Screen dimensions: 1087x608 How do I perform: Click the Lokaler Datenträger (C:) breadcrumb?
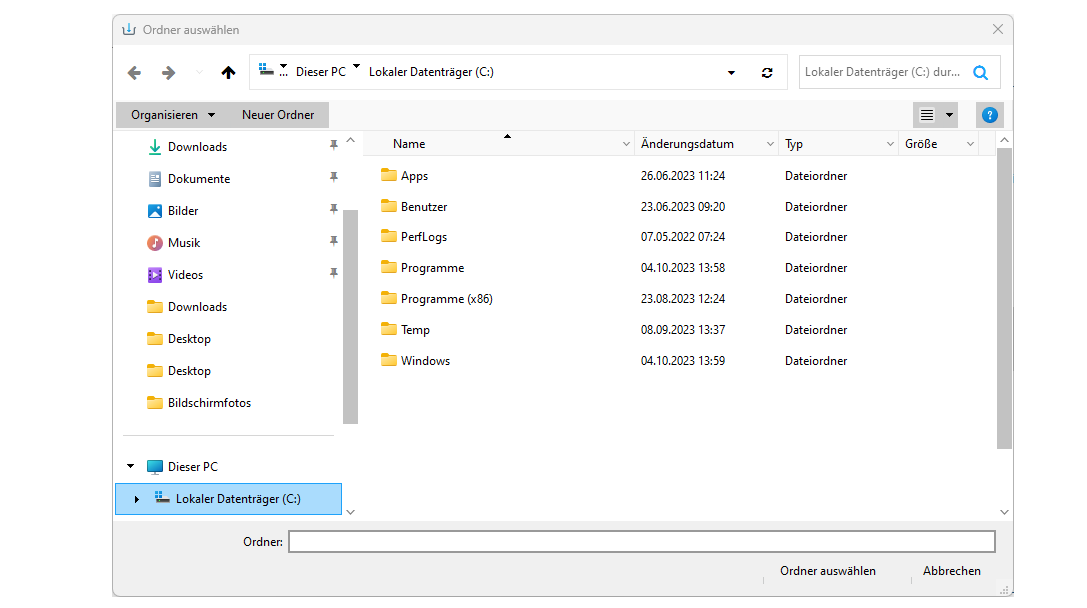[x=431, y=72]
